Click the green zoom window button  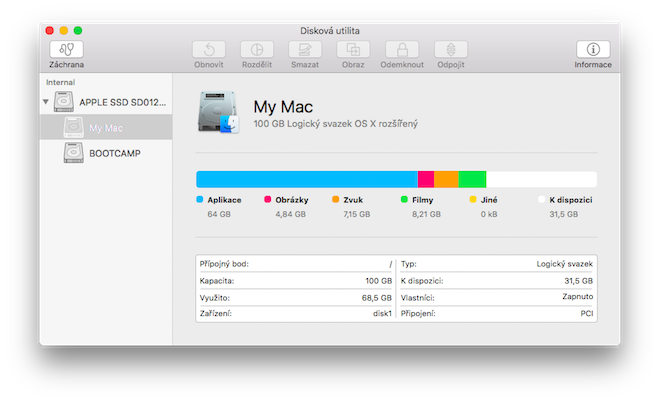pos(78,30)
